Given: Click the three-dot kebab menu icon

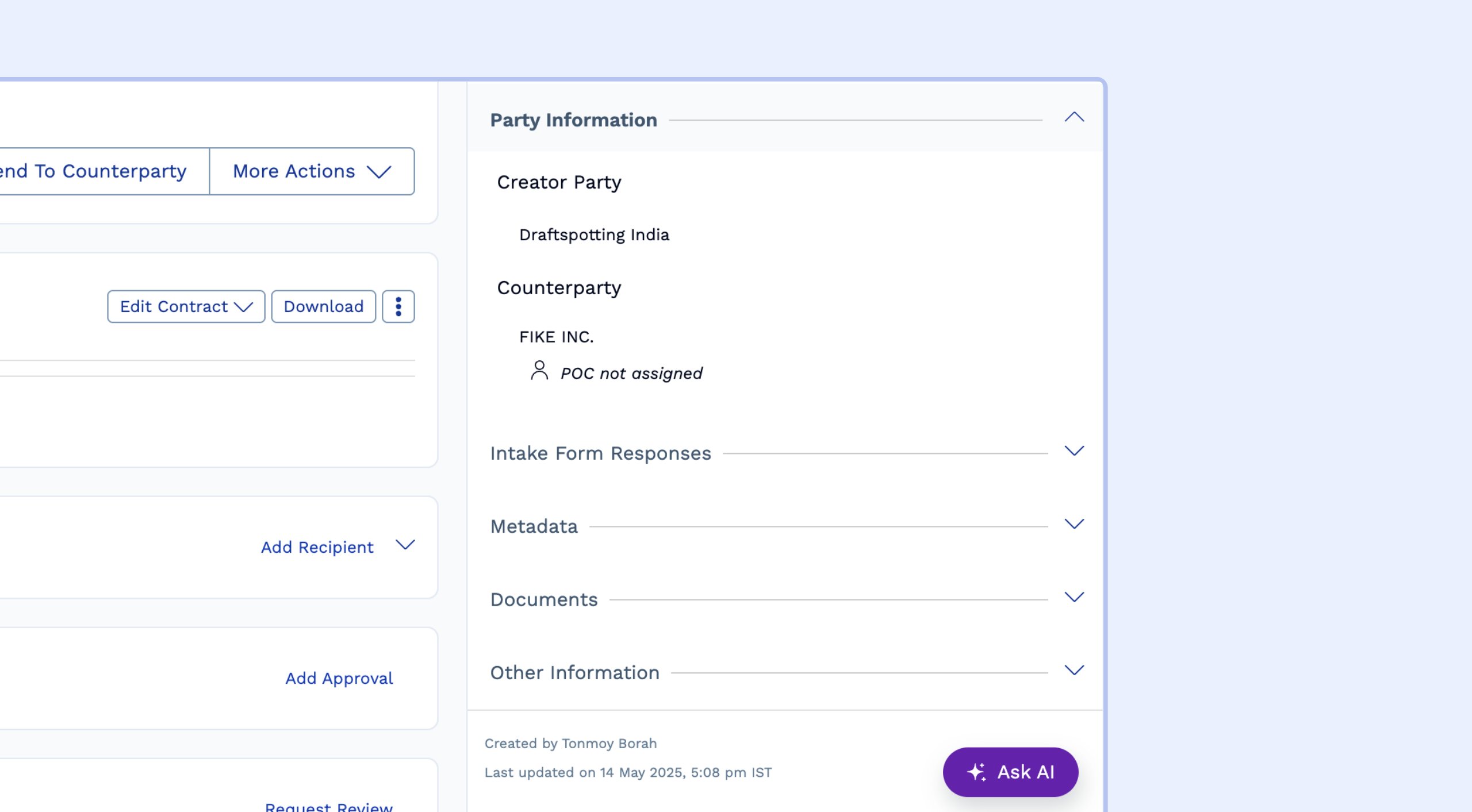Looking at the screenshot, I should tap(398, 306).
